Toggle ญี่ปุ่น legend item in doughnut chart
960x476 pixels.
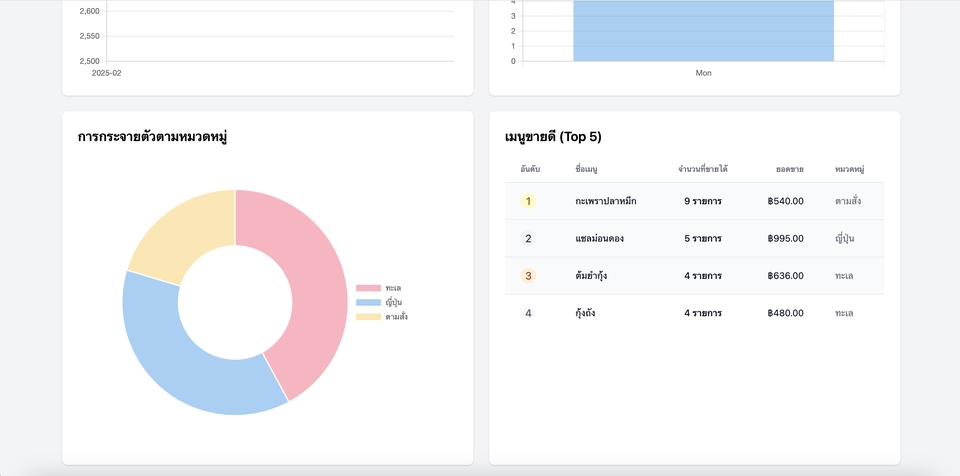[x=379, y=303]
